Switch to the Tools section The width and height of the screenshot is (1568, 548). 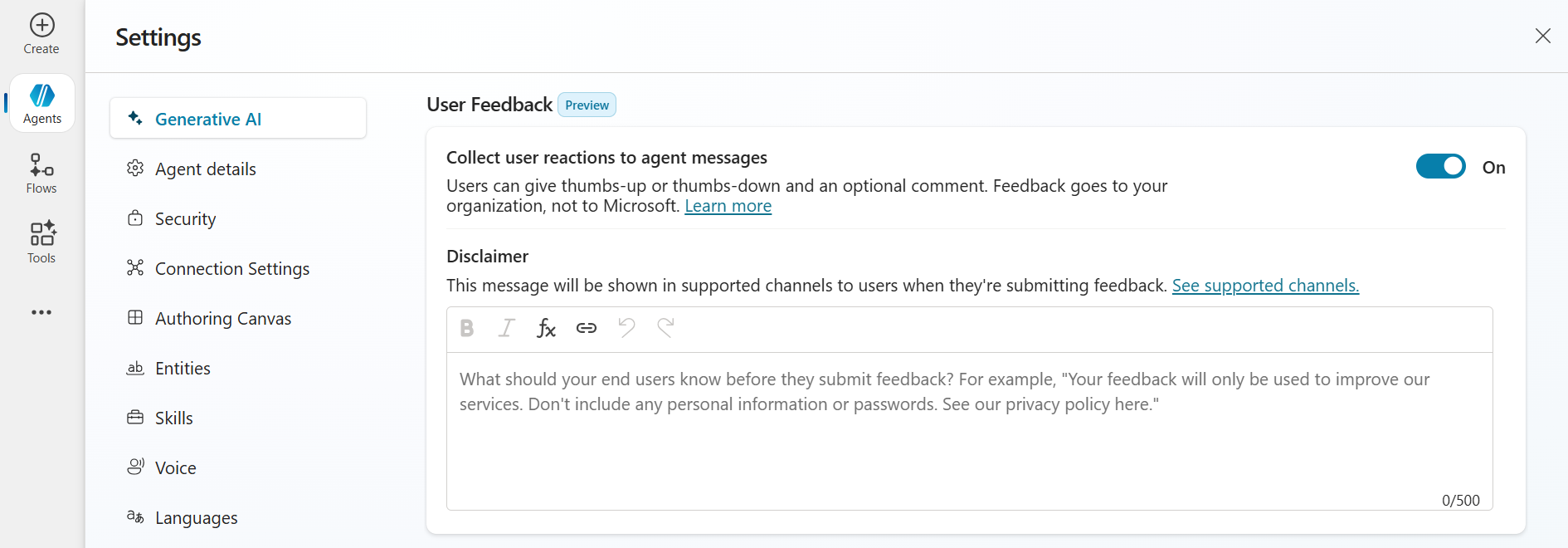pos(41,242)
